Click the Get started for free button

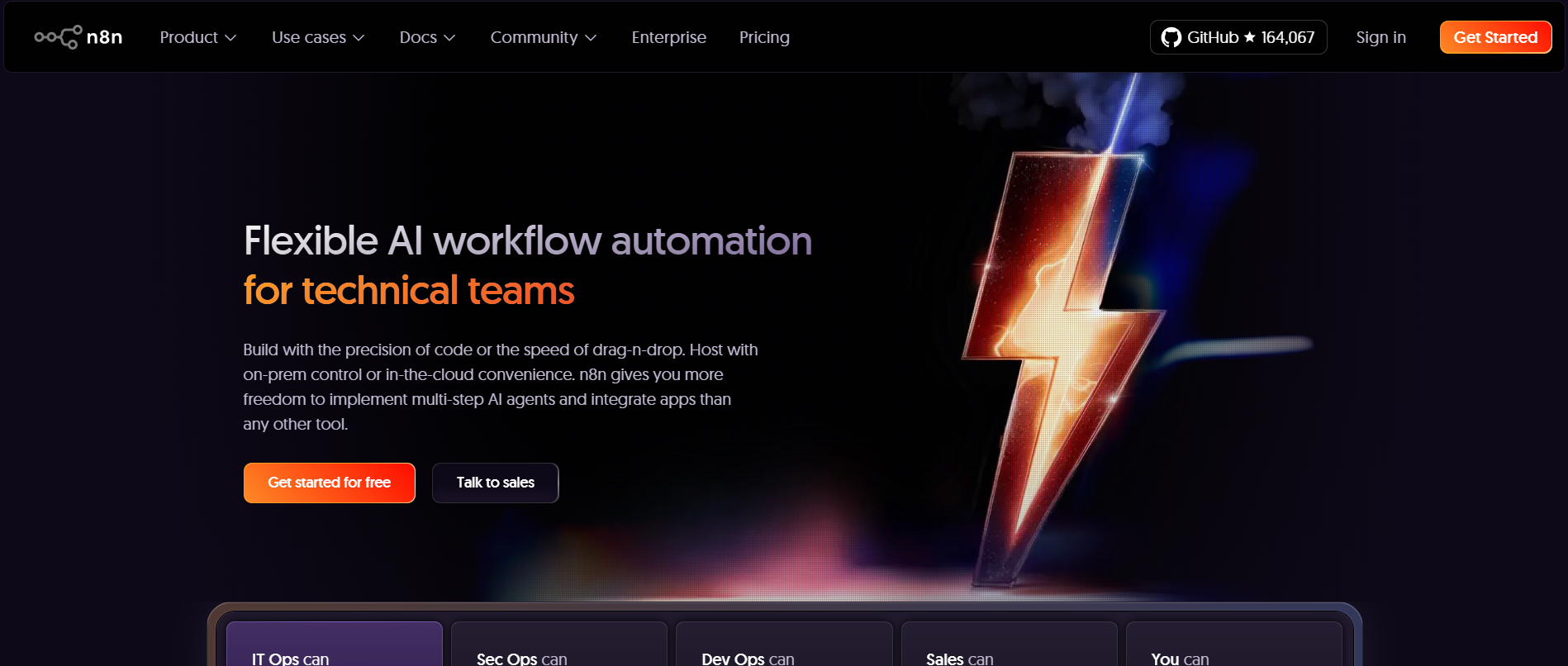point(329,483)
